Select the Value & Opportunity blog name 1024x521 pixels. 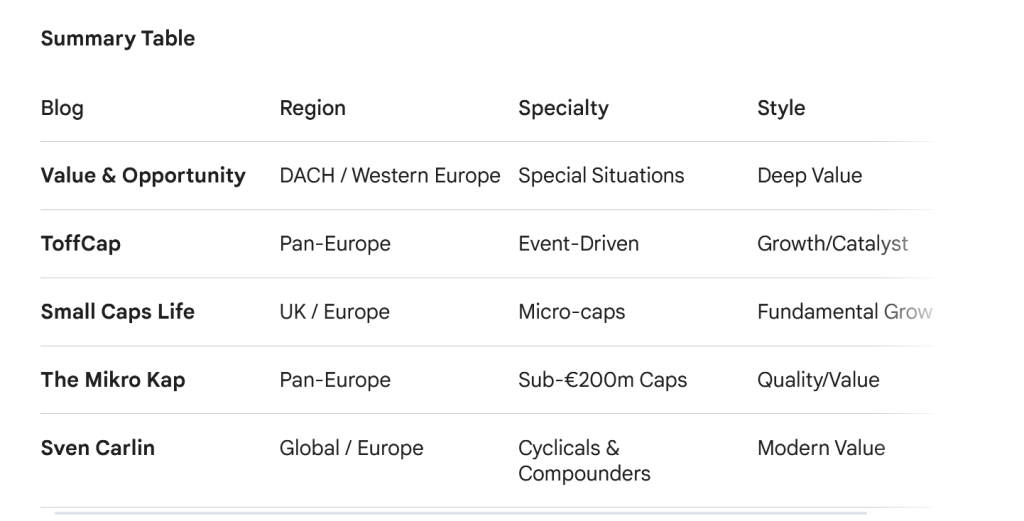(143, 176)
